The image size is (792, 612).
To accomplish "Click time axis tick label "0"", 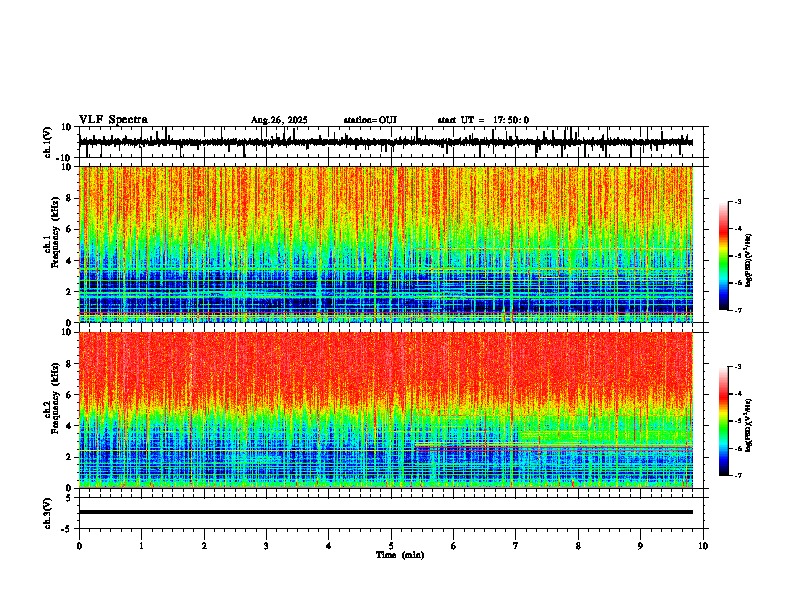I will (79, 546).
